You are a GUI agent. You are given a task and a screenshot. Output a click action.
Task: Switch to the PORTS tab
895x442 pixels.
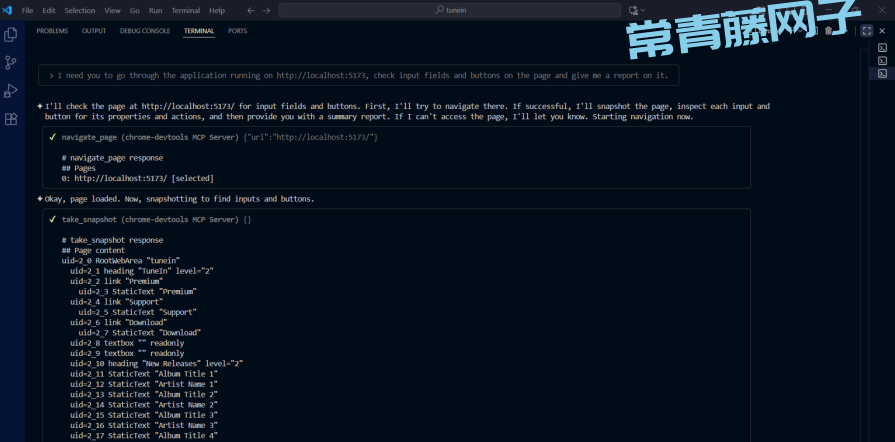pyautogui.click(x=237, y=31)
